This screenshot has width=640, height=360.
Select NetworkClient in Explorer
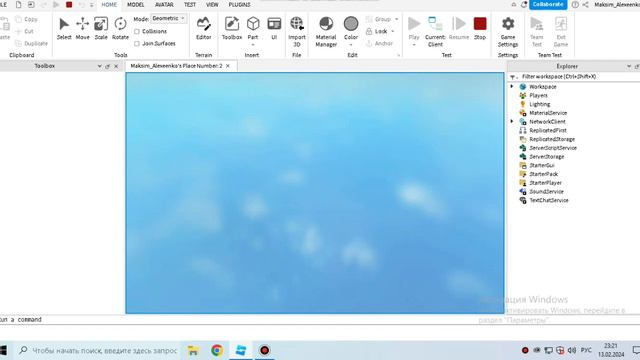coord(547,122)
